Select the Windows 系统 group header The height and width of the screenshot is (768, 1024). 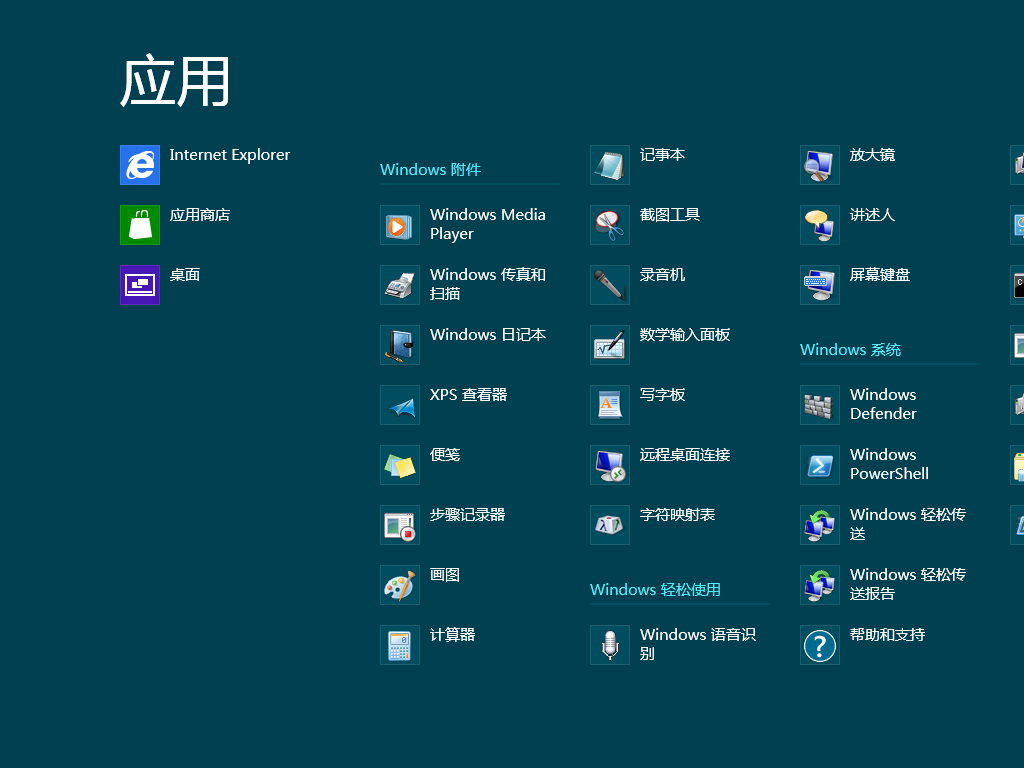[850, 350]
